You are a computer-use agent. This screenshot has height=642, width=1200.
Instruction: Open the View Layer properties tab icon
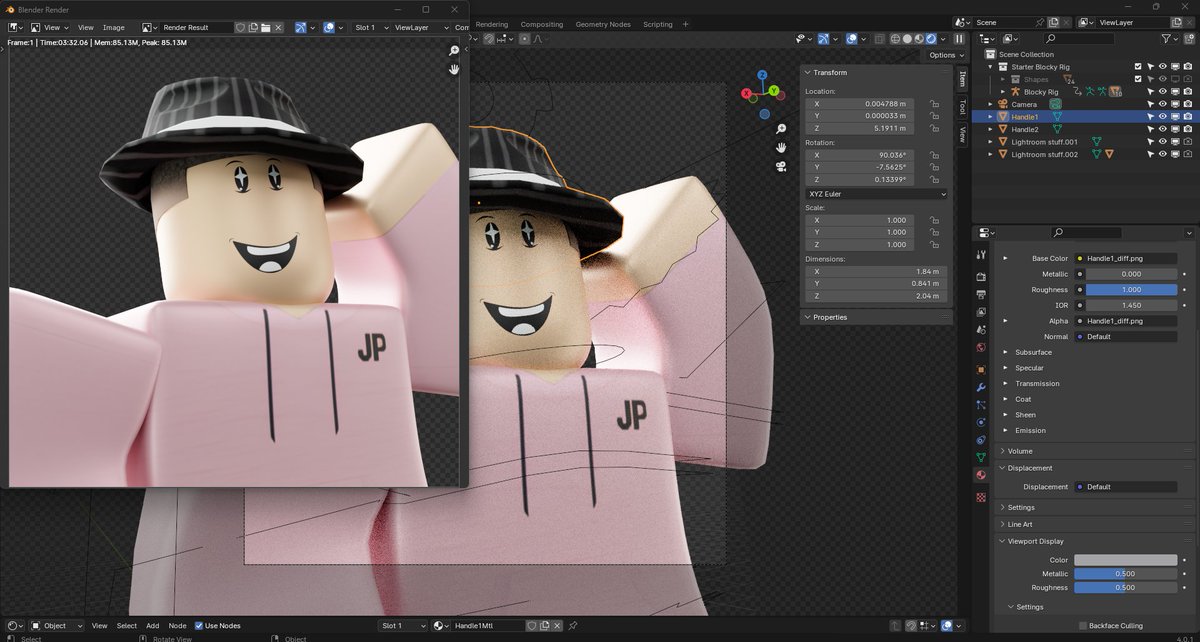[981, 312]
